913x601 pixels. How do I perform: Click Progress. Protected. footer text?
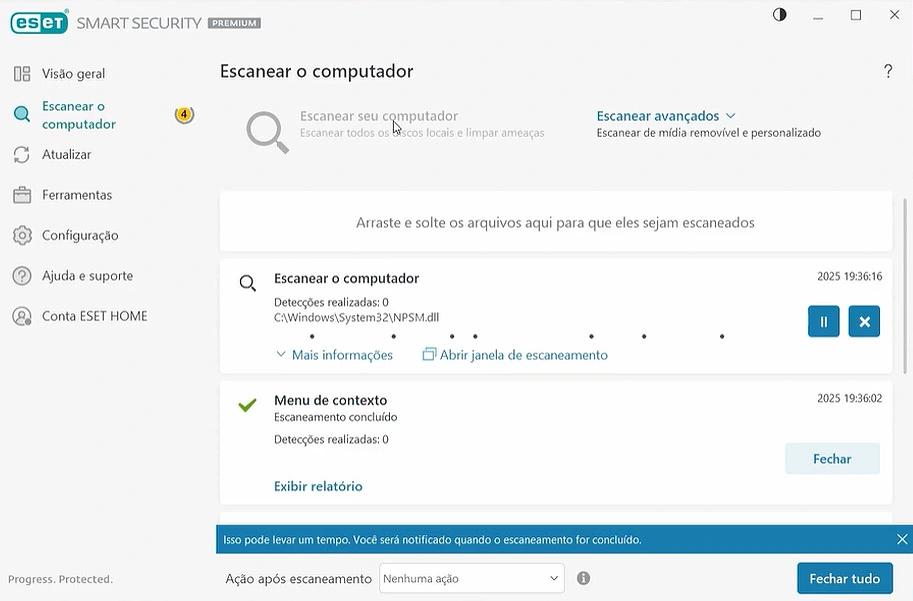click(61, 579)
